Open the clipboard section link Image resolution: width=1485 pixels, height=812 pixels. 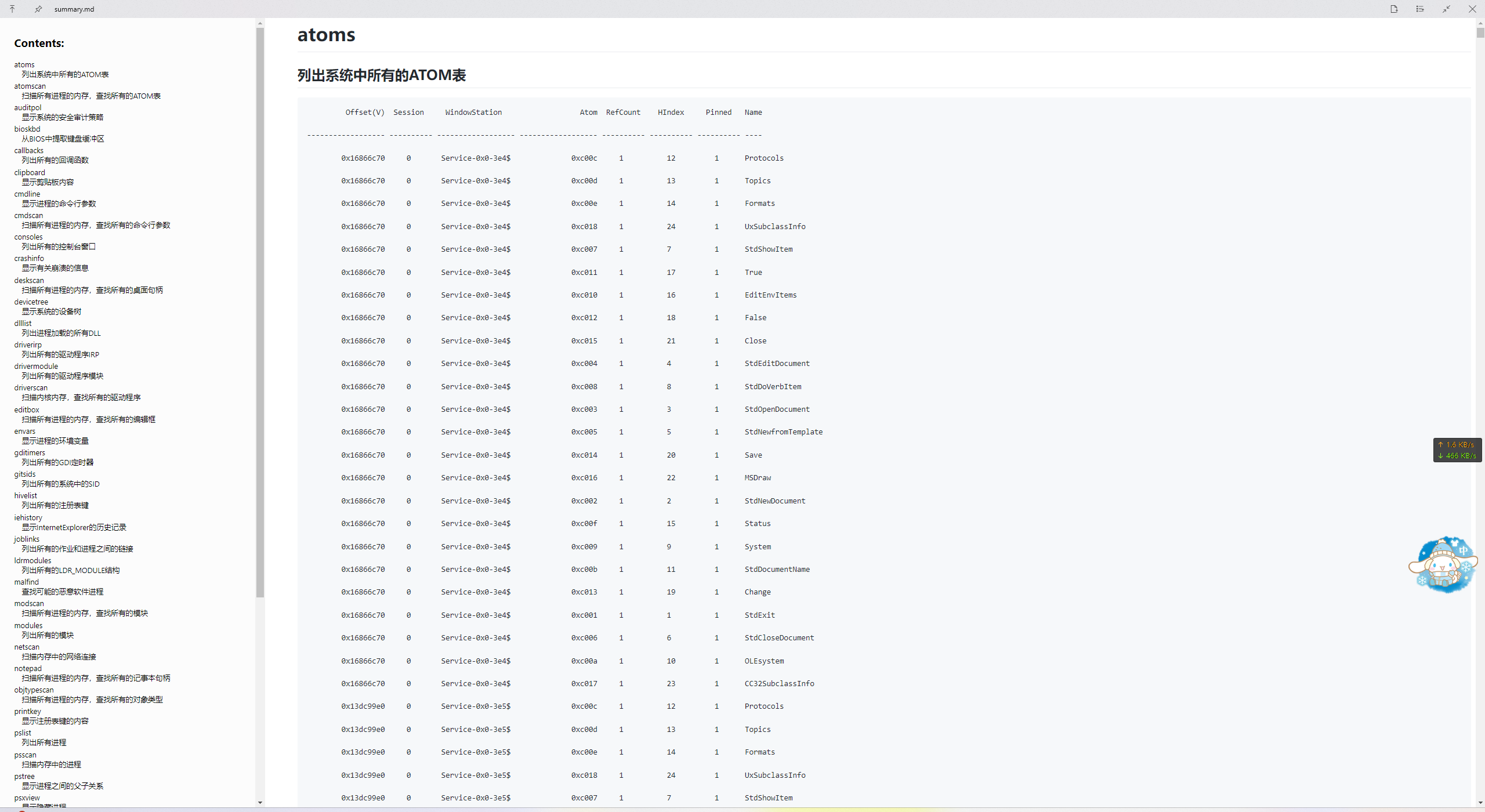click(30, 172)
